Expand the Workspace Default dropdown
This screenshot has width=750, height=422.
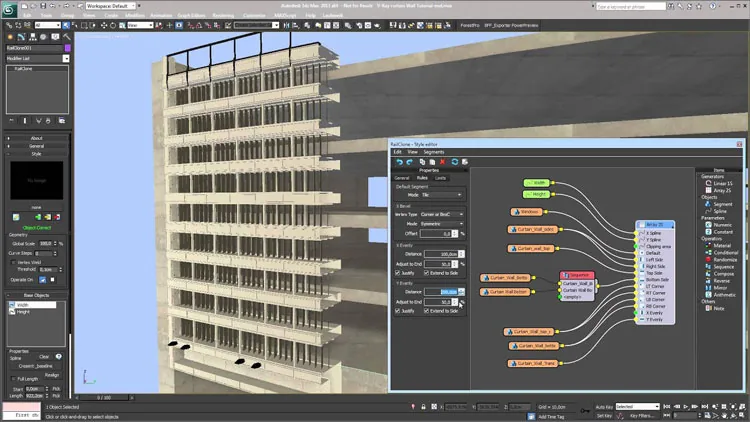[x=110, y=6]
